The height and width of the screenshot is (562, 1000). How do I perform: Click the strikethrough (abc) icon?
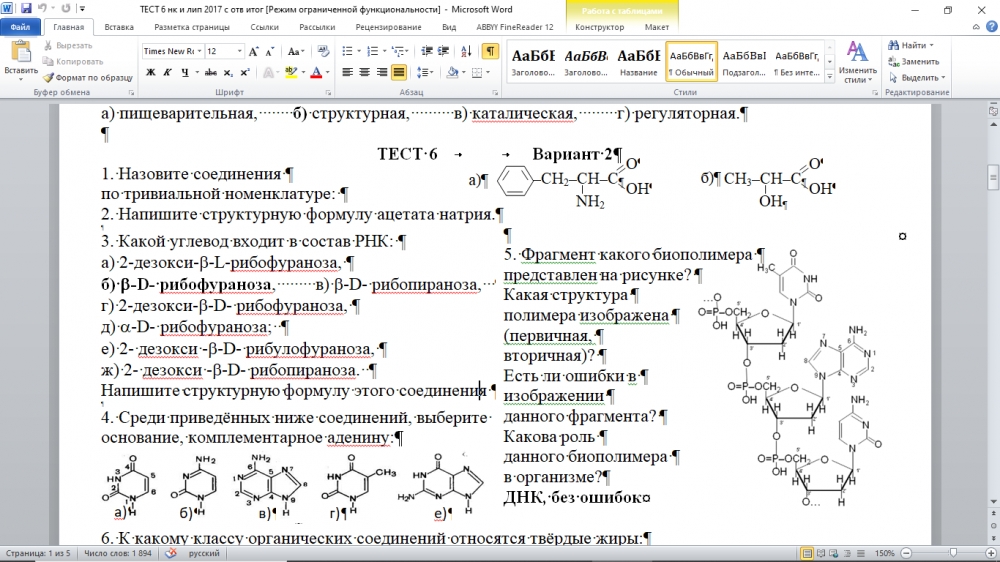(211, 72)
